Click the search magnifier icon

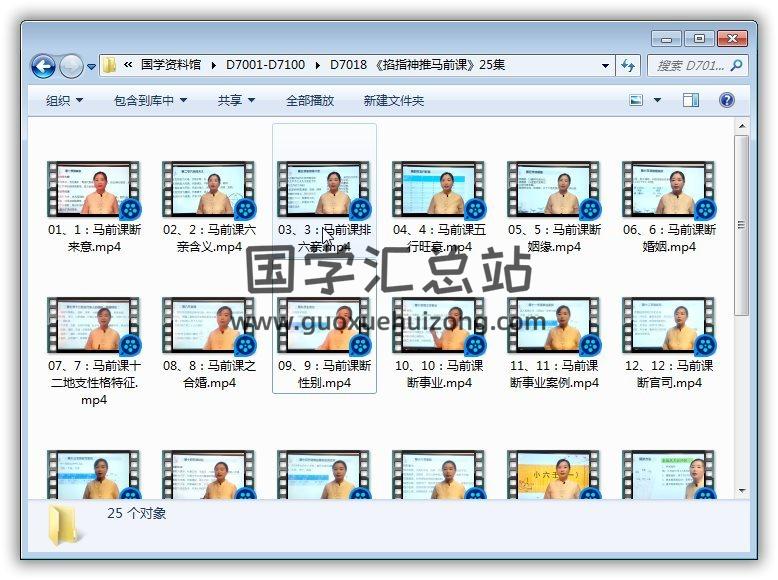click(737, 65)
